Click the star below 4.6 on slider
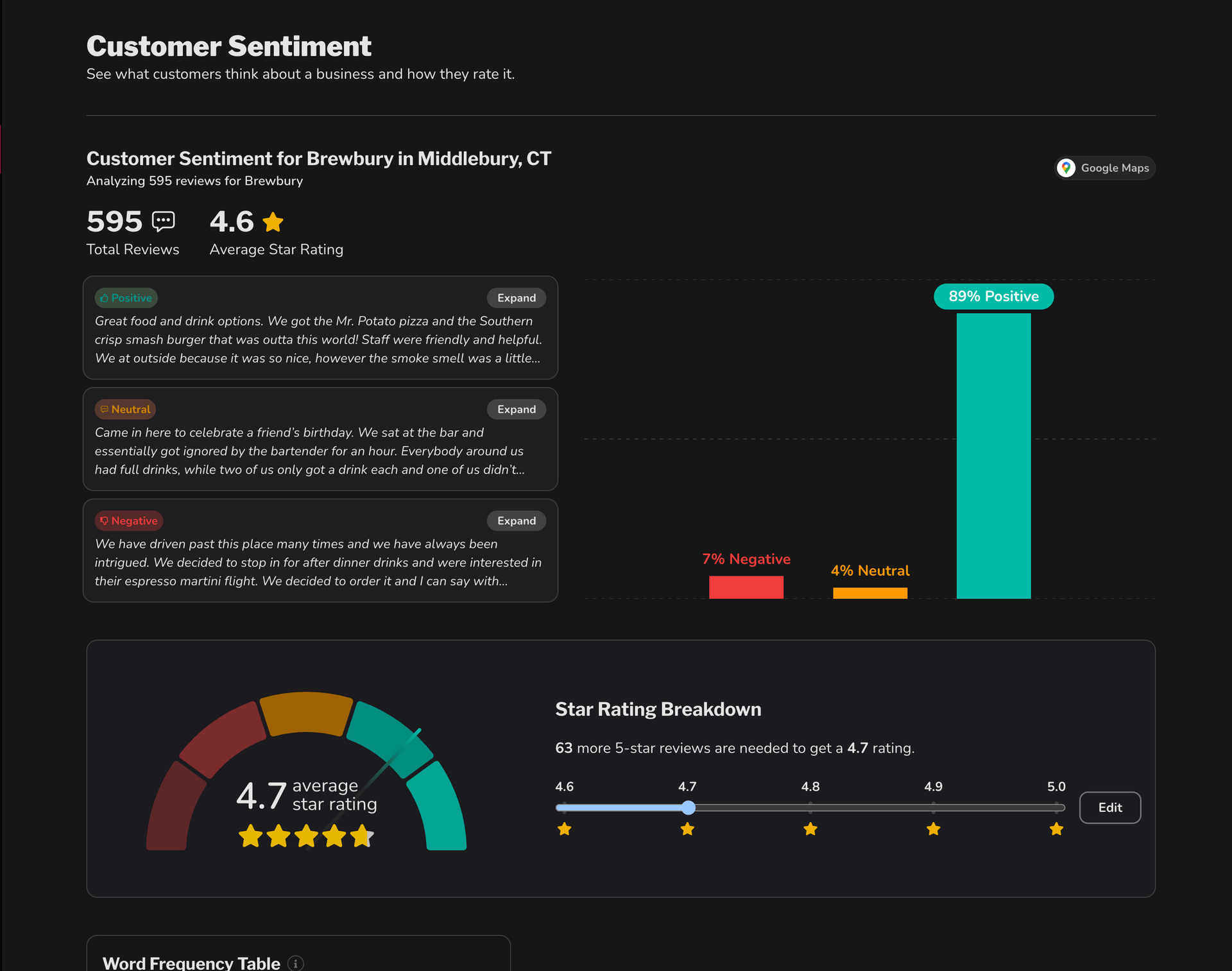Screen dimensions: 1232x971 (565, 829)
